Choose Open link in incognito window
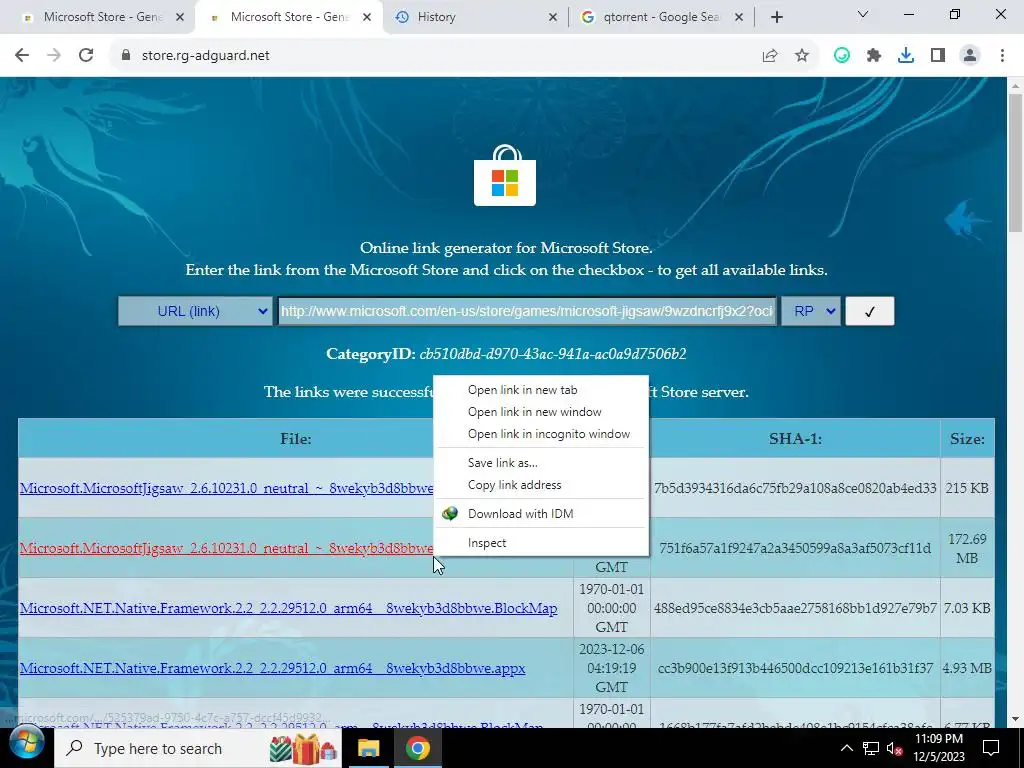 point(541,434)
